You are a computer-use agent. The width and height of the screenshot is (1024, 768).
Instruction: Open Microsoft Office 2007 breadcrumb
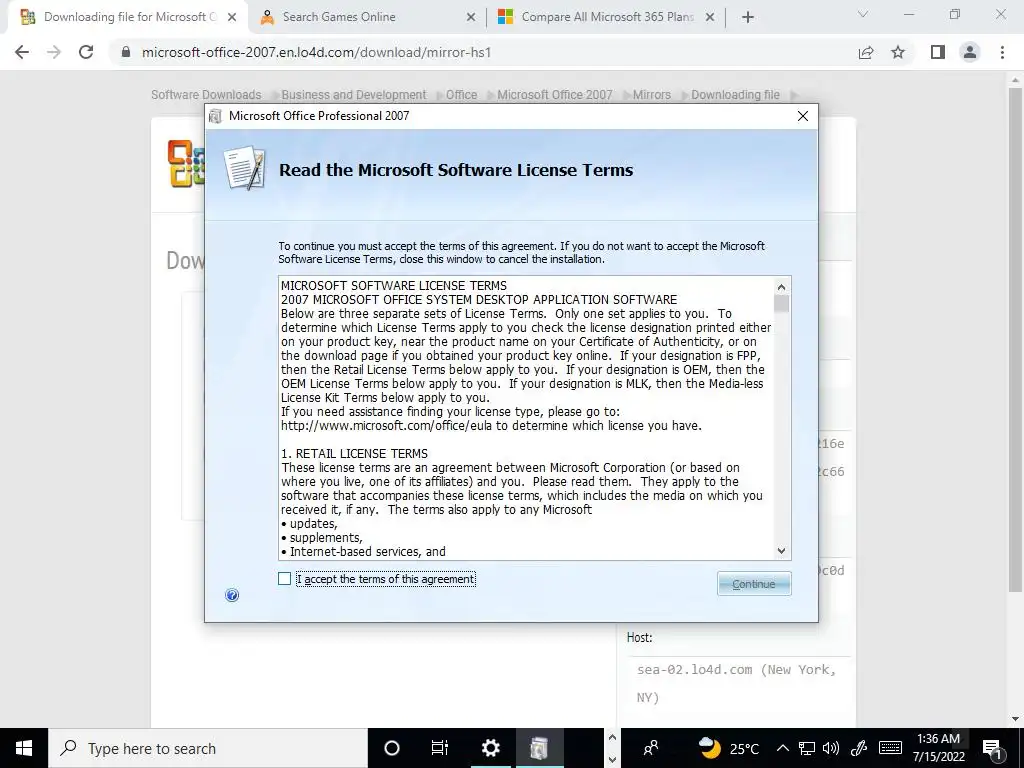click(x=554, y=95)
